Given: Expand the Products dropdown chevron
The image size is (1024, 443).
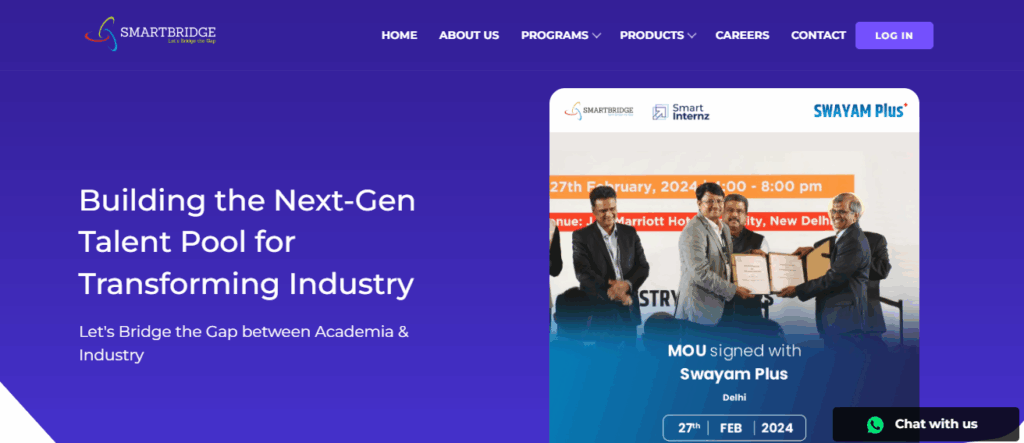Looking at the screenshot, I should pyautogui.click(x=692, y=36).
